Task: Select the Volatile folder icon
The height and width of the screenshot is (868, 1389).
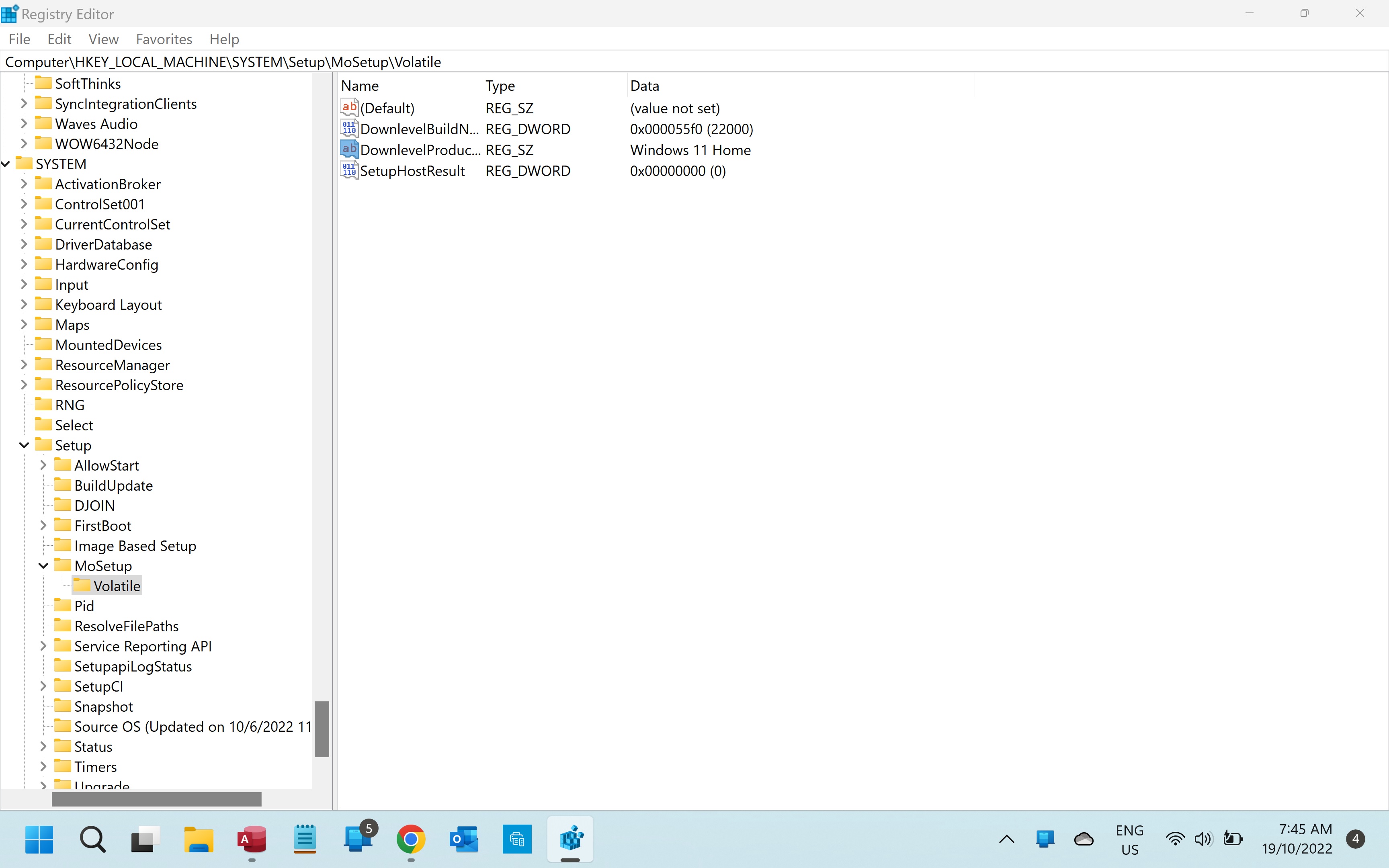Action: pos(82,585)
